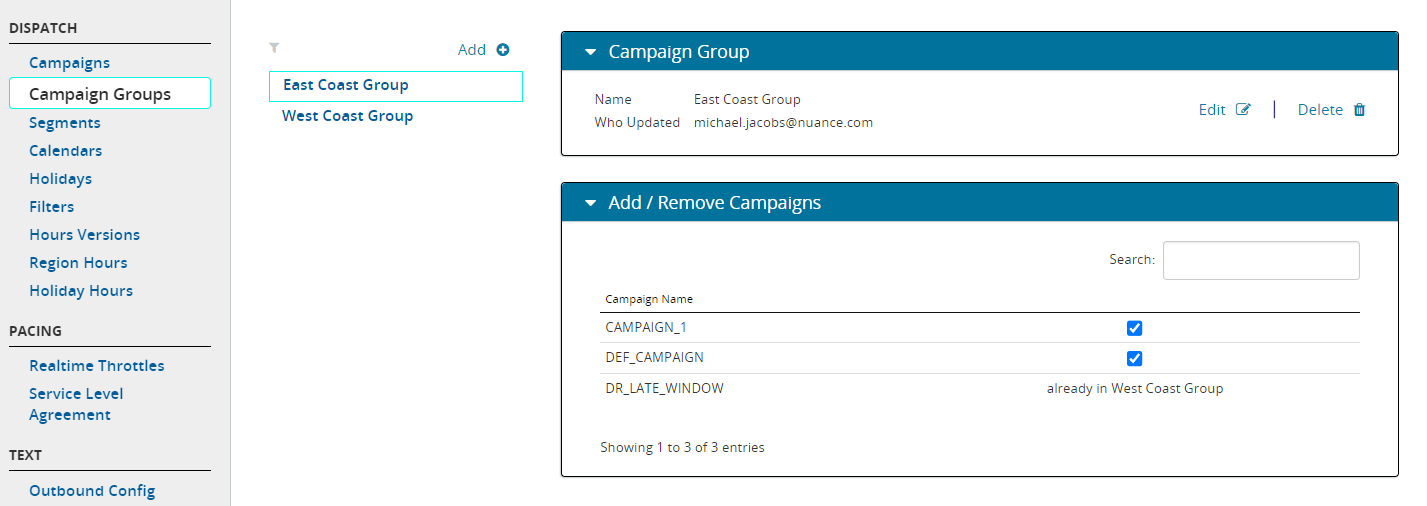The image size is (1427, 506).
Task: Navigate to Holidays
Action: click(60, 179)
